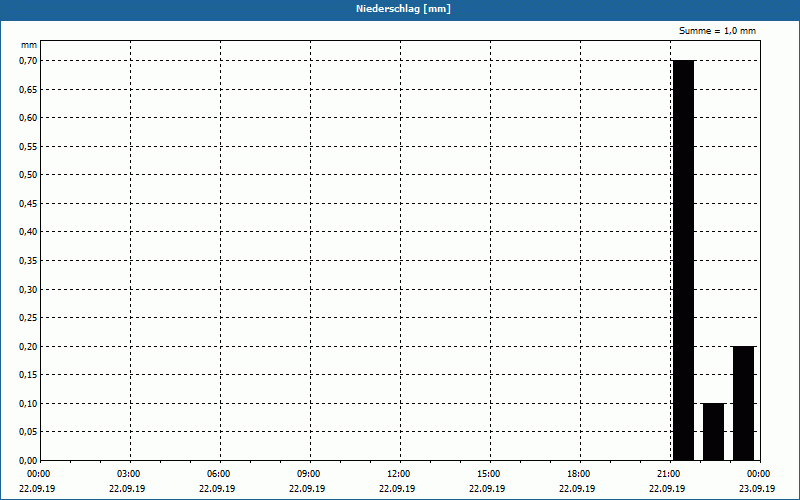Click the 0,05 y-axis label
This screenshot has height=500, width=800.
pyautogui.click(x=28, y=432)
